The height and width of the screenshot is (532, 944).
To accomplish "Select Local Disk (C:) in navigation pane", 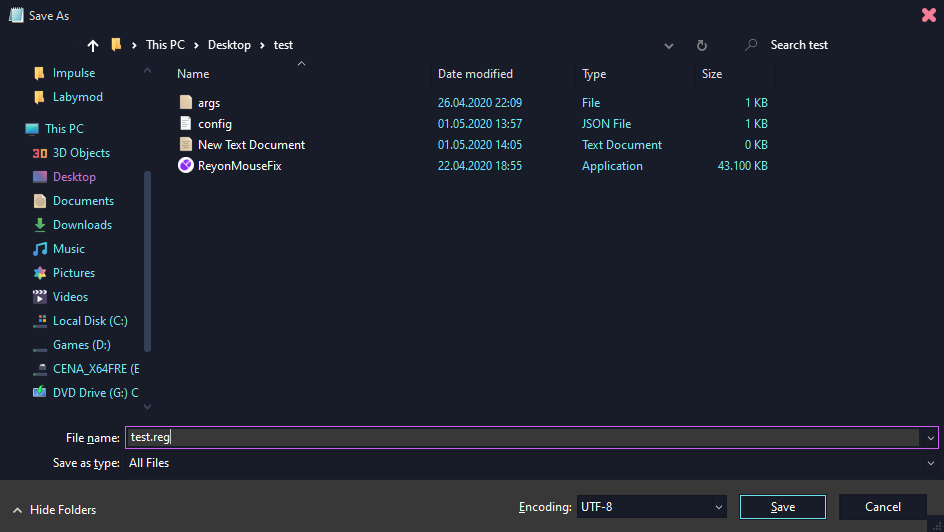I will 90,321.
